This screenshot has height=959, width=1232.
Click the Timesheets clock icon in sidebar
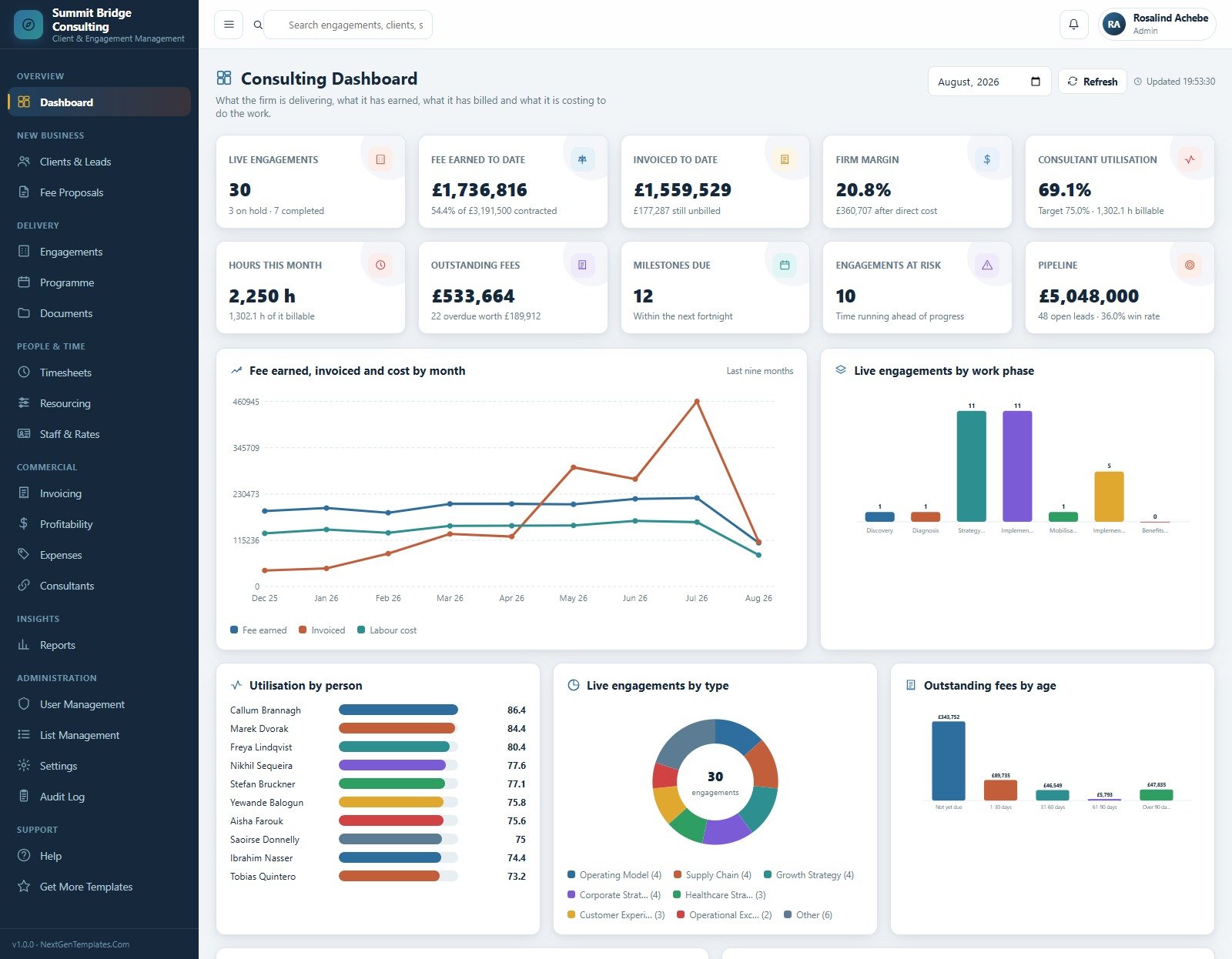24,373
